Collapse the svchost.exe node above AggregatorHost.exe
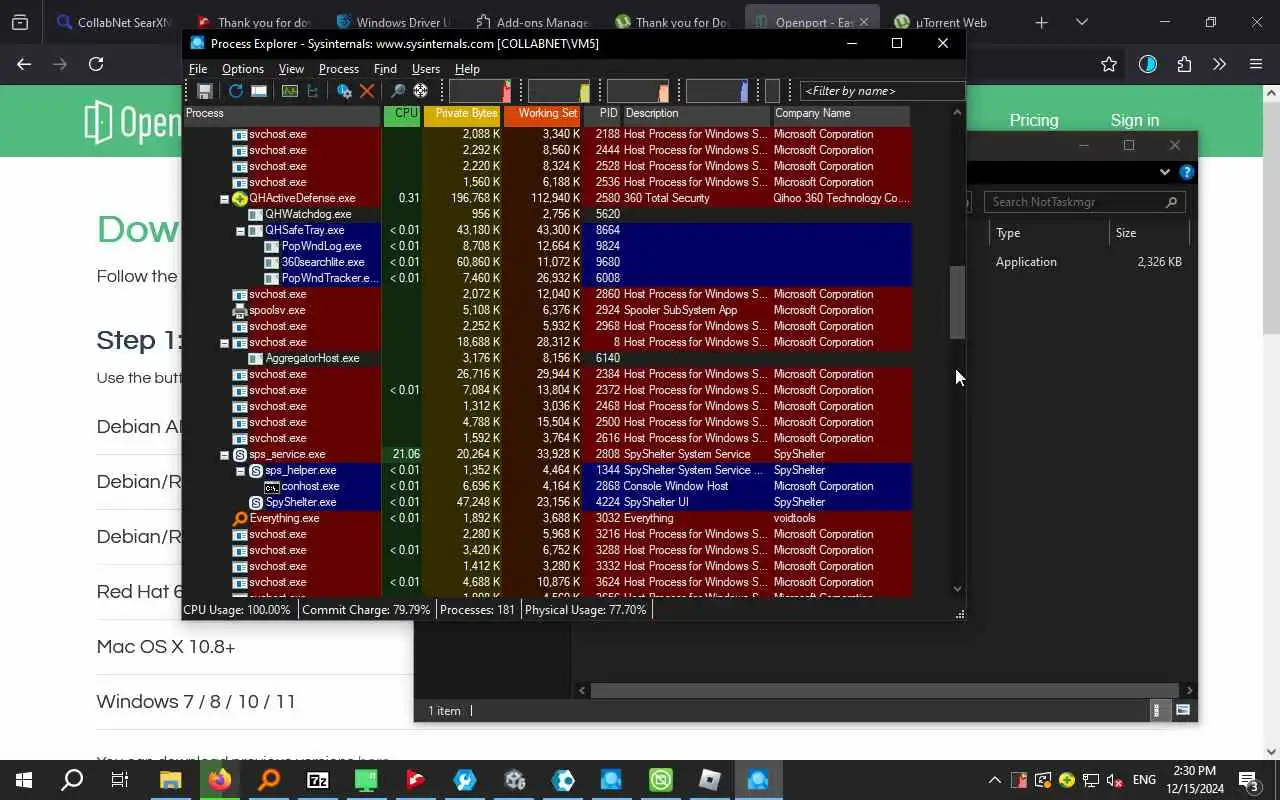The image size is (1280, 800). click(224, 343)
